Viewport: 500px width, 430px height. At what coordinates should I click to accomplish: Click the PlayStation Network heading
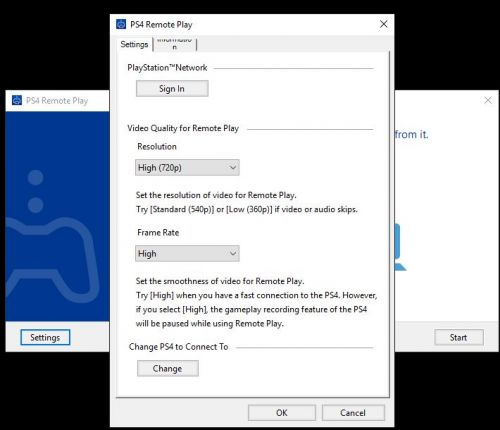167,68
